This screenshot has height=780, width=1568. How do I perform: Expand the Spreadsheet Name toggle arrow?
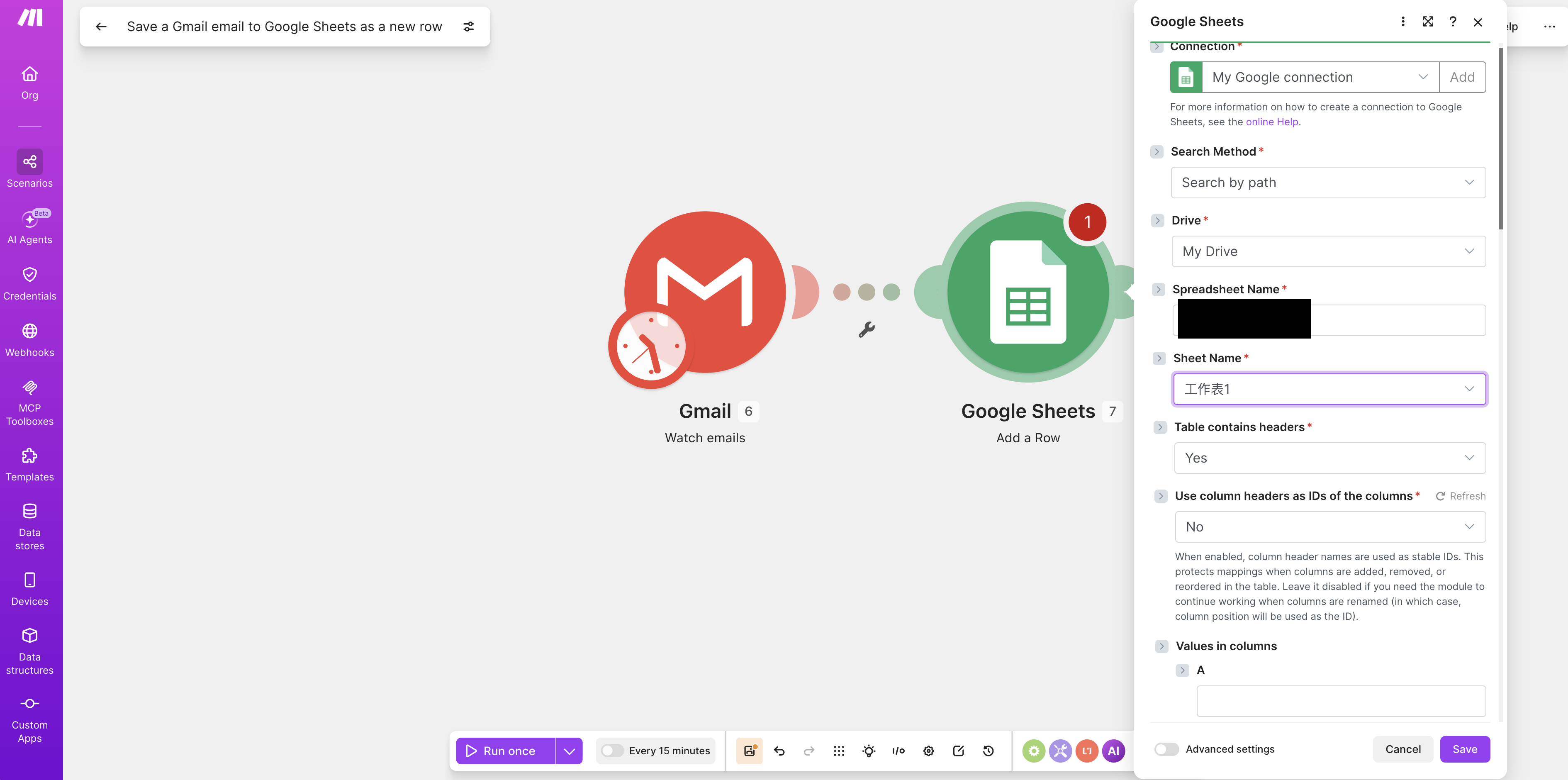tap(1158, 289)
